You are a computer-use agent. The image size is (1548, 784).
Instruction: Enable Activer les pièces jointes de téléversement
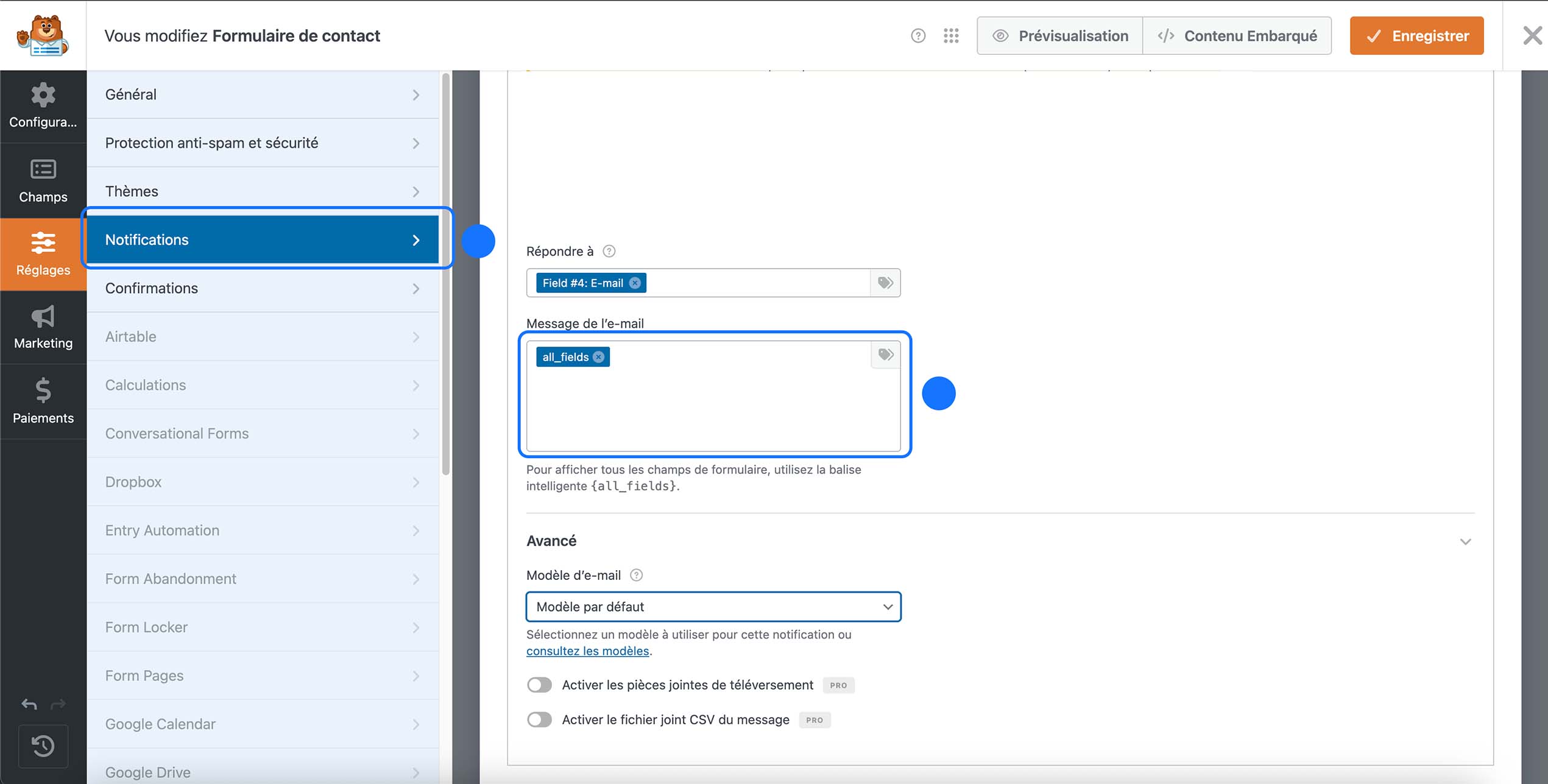coord(539,685)
